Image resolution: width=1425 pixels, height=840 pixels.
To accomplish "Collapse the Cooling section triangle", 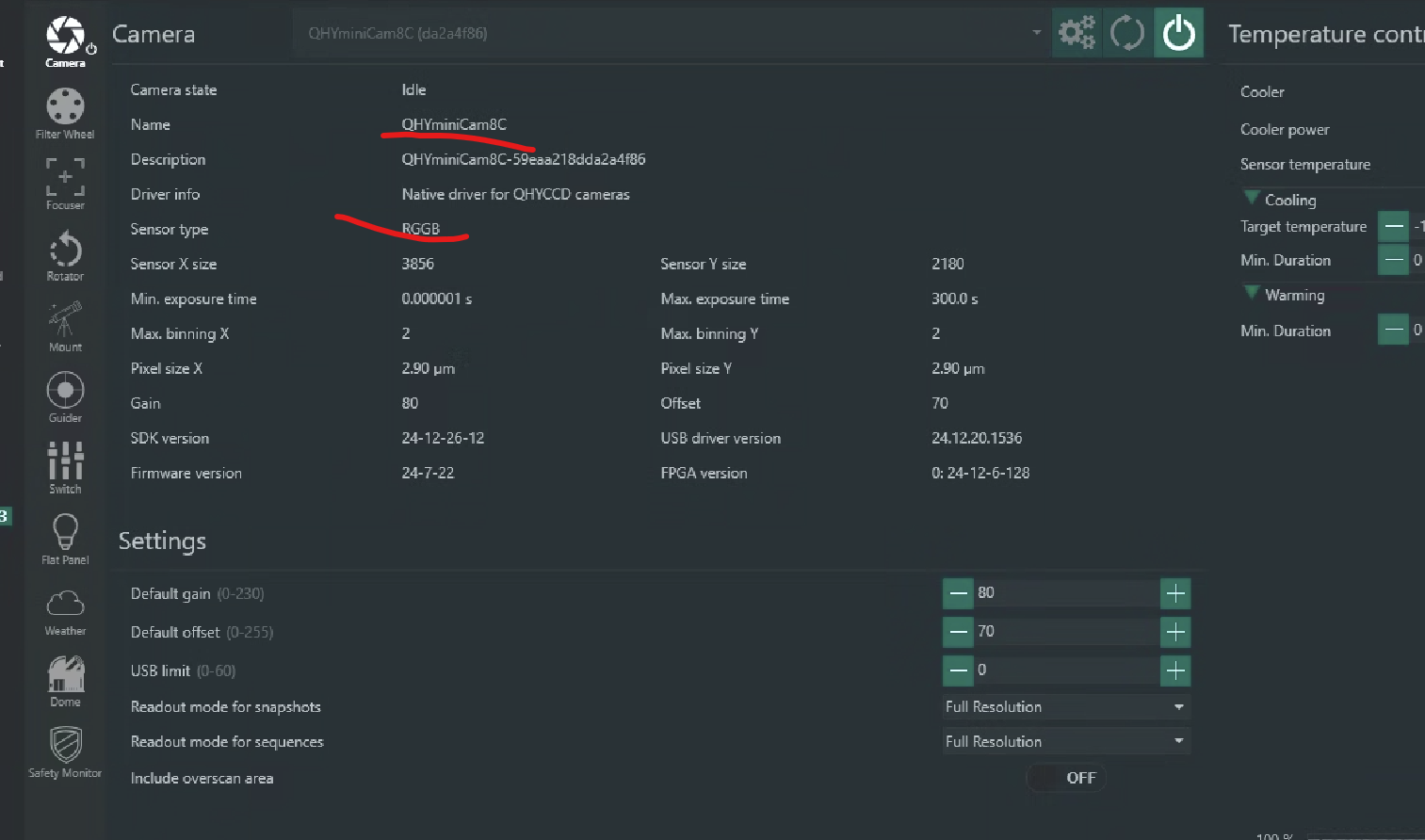I will point(1252,198).
